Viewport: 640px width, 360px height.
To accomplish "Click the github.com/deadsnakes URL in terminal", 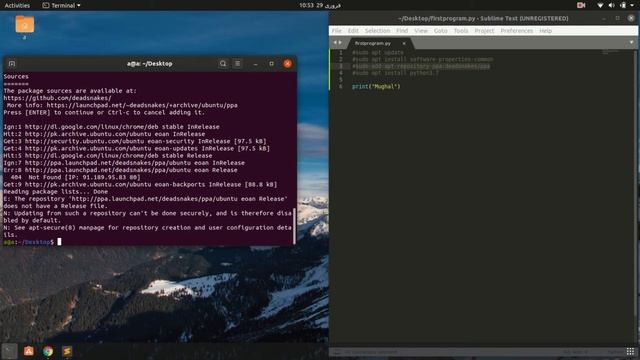I will click(58, 98).
